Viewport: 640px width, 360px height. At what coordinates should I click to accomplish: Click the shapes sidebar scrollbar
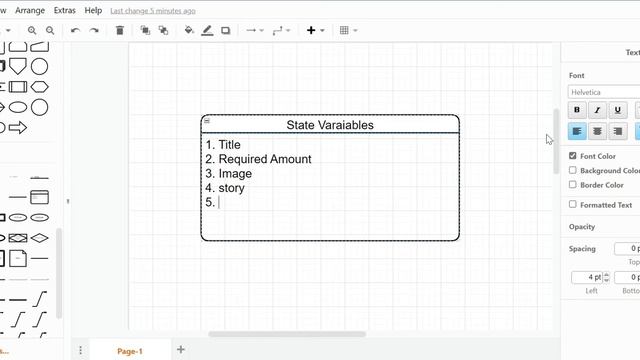[x=59, y=273]
